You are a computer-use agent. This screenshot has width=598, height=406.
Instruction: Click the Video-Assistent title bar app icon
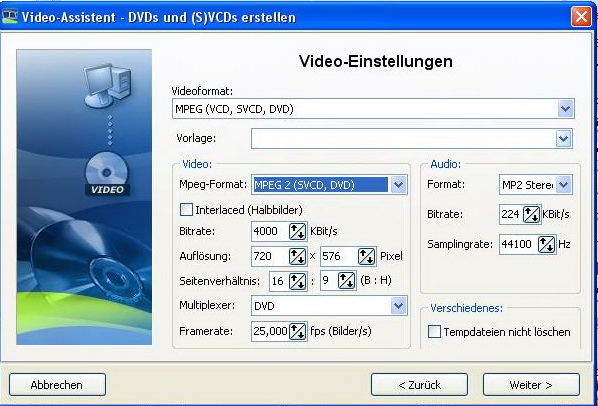10,17
